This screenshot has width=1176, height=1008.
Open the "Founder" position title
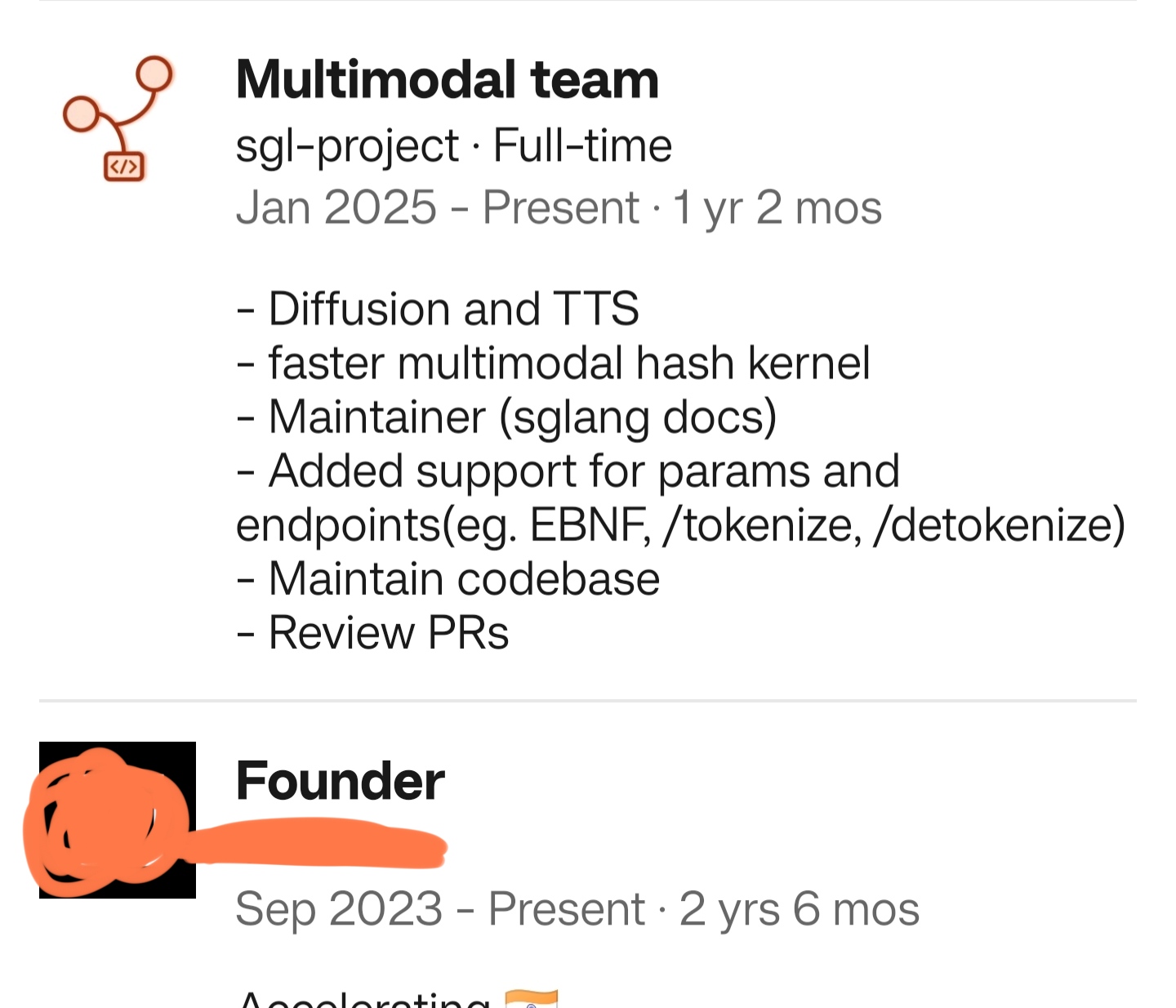(340, 781)
